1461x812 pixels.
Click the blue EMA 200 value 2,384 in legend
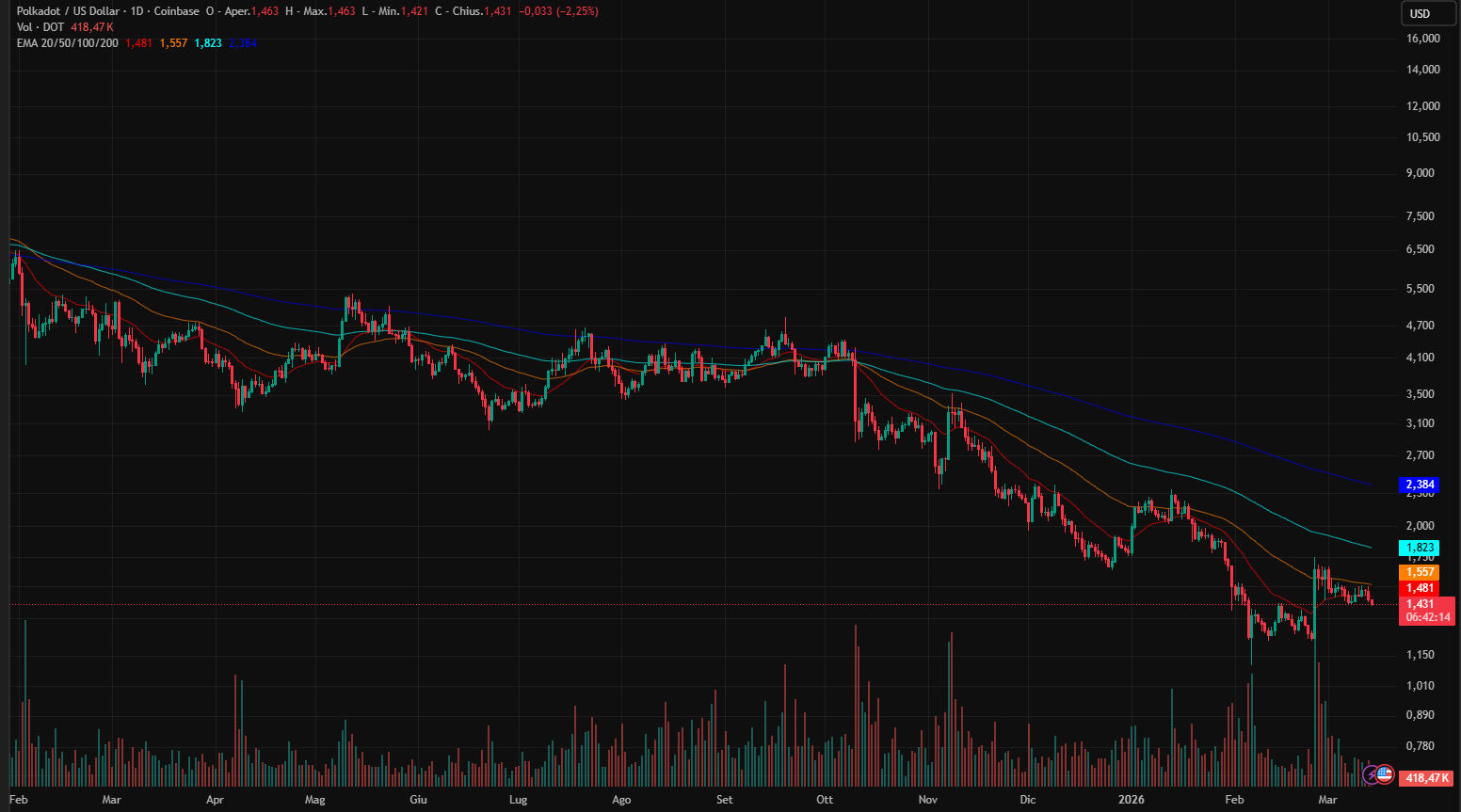click(243, 43)
